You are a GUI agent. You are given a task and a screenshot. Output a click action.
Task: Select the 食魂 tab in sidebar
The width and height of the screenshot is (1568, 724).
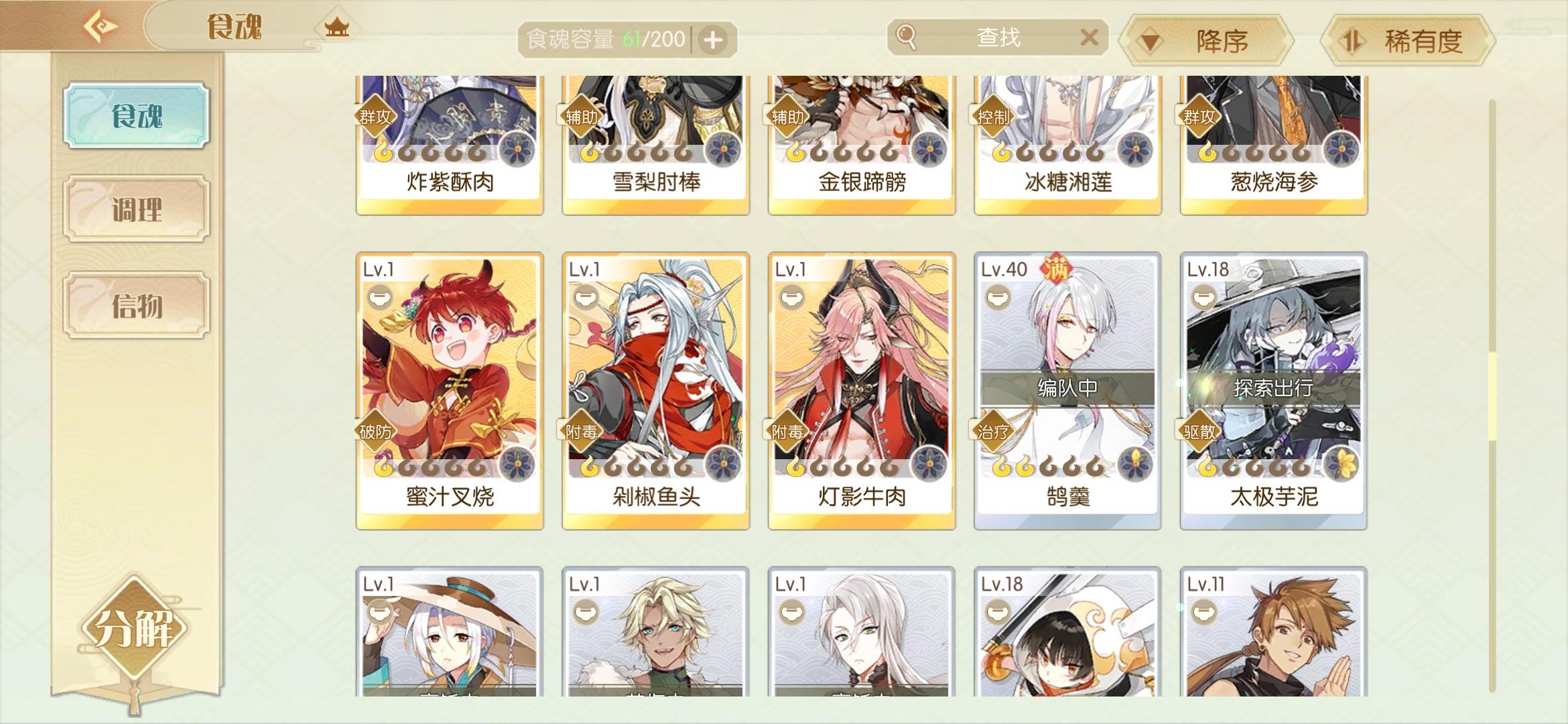137,115
